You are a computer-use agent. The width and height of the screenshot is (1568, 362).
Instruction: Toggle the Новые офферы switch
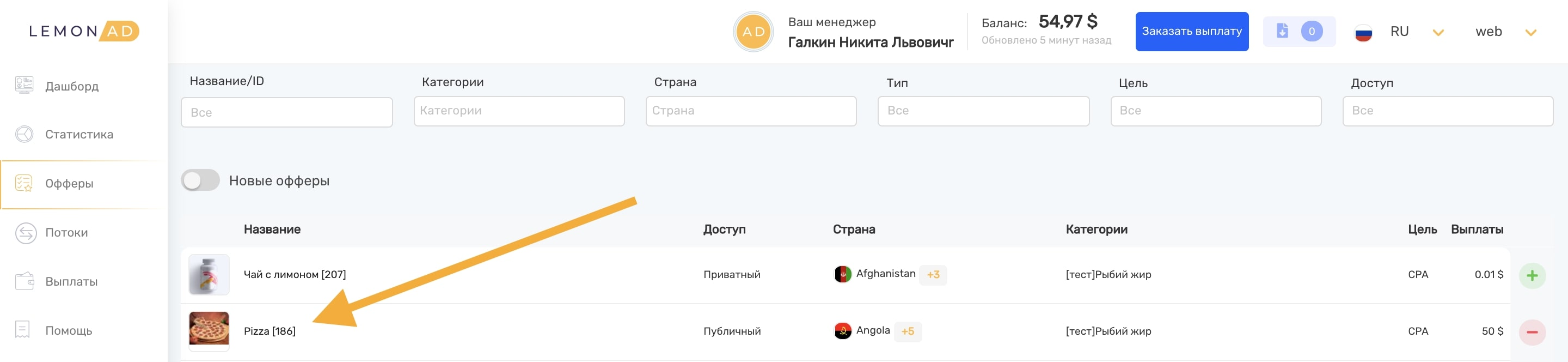[200, 180]
